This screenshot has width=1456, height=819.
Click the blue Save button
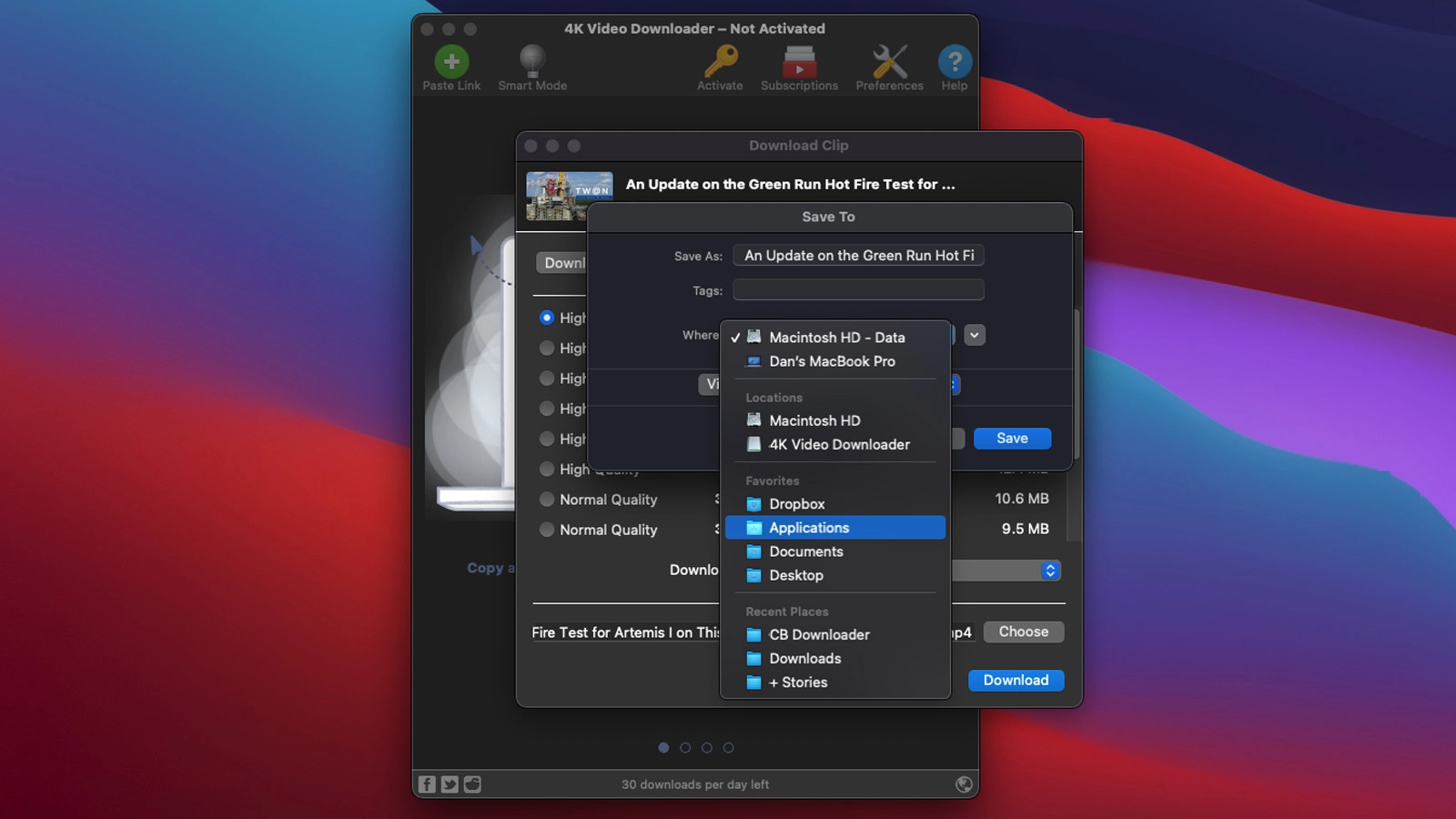1012,439
